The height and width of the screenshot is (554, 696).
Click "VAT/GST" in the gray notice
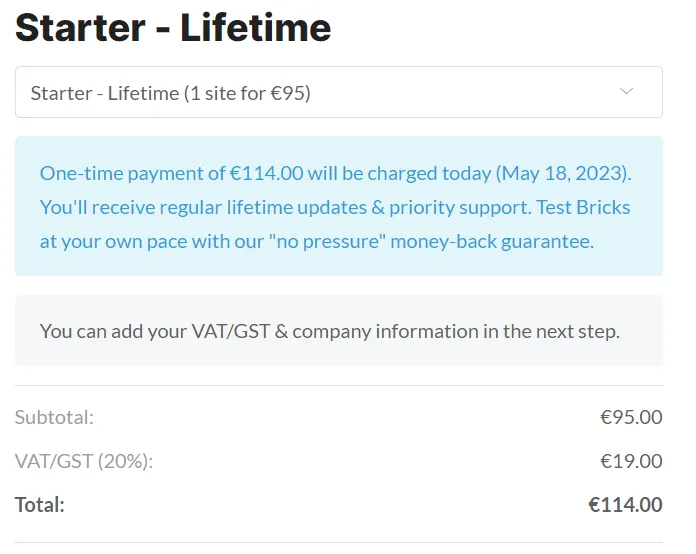click(230, 331)
